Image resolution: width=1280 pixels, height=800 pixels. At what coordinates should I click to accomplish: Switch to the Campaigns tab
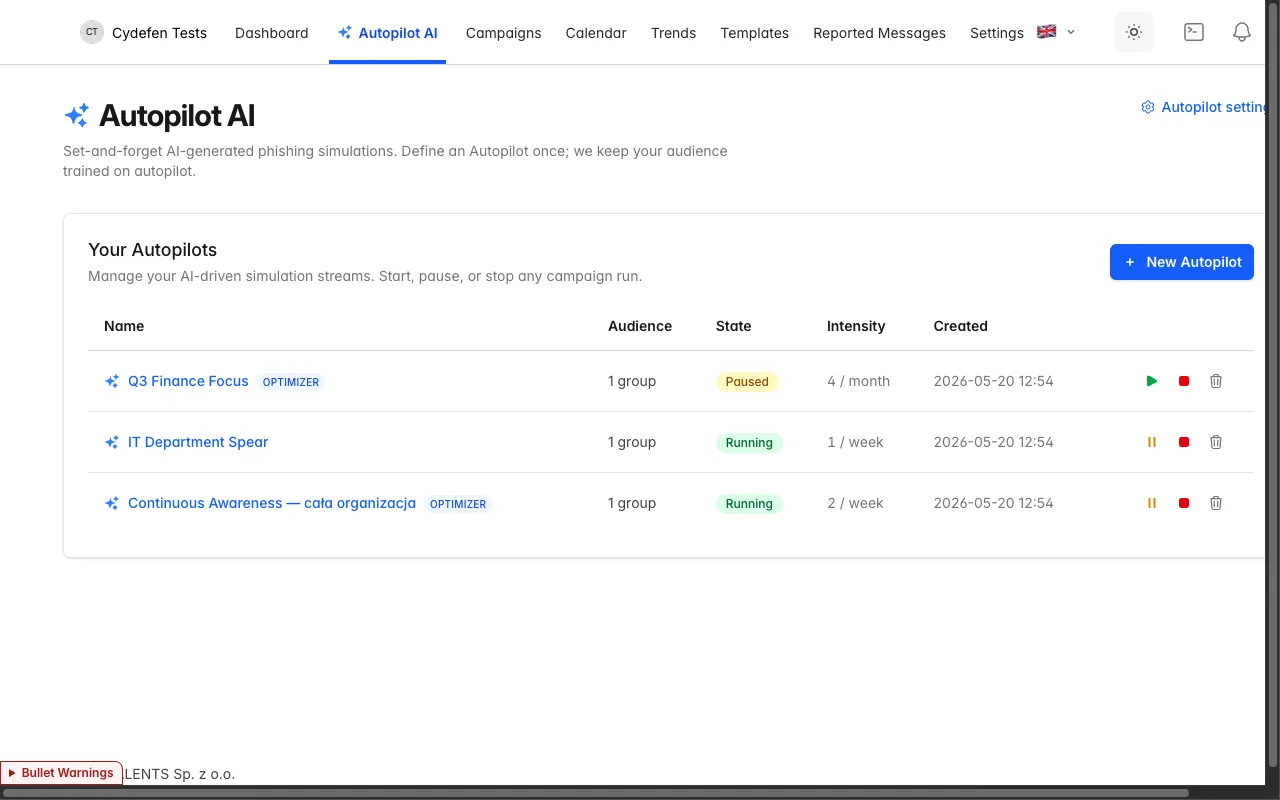point(504,33)
